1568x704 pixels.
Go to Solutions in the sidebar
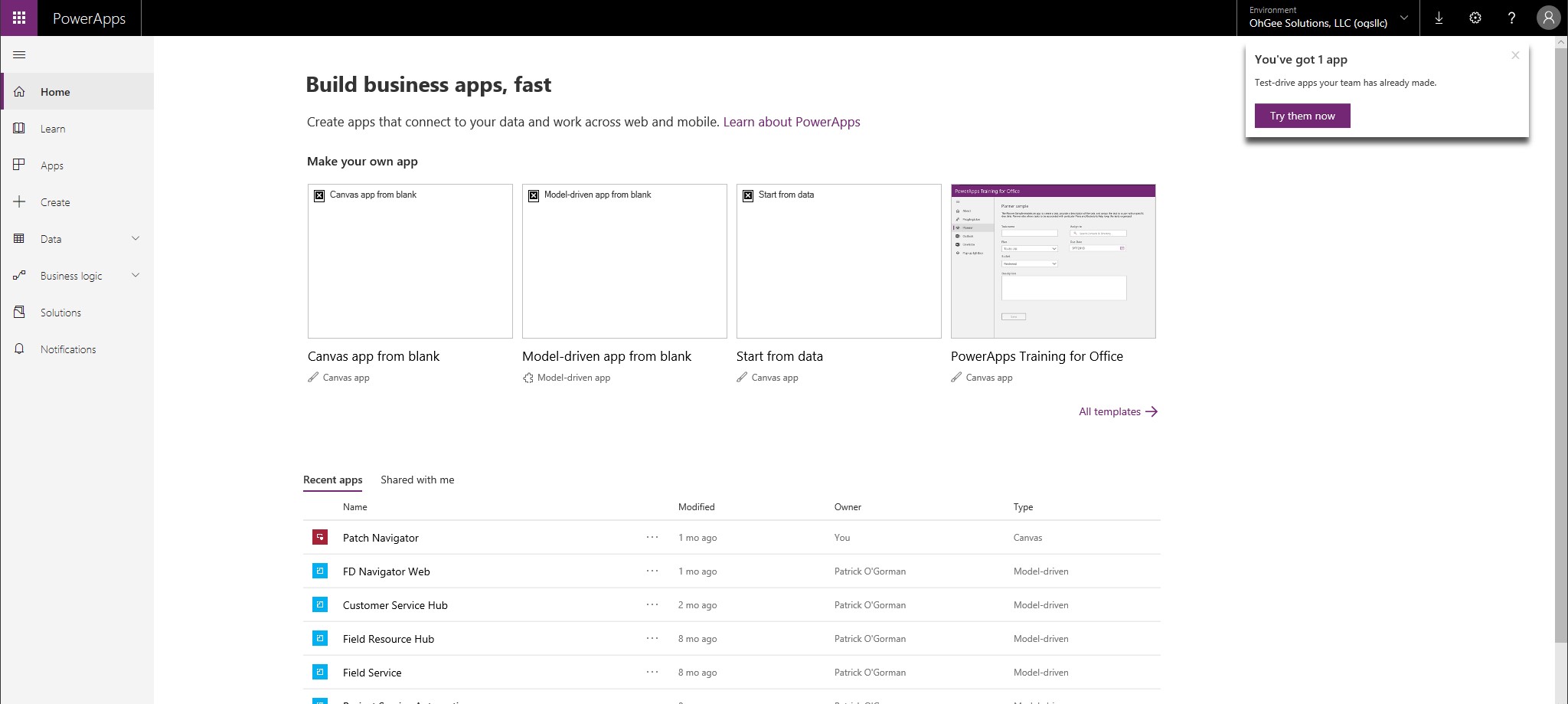point(60,313)
